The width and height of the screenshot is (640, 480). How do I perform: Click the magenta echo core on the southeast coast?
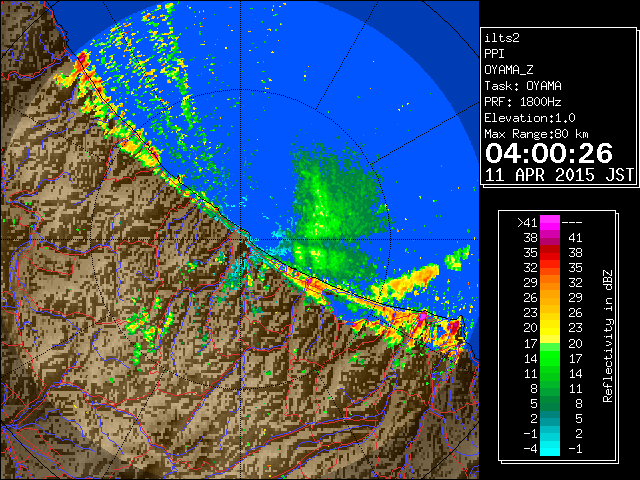click(x=423, y=316)
